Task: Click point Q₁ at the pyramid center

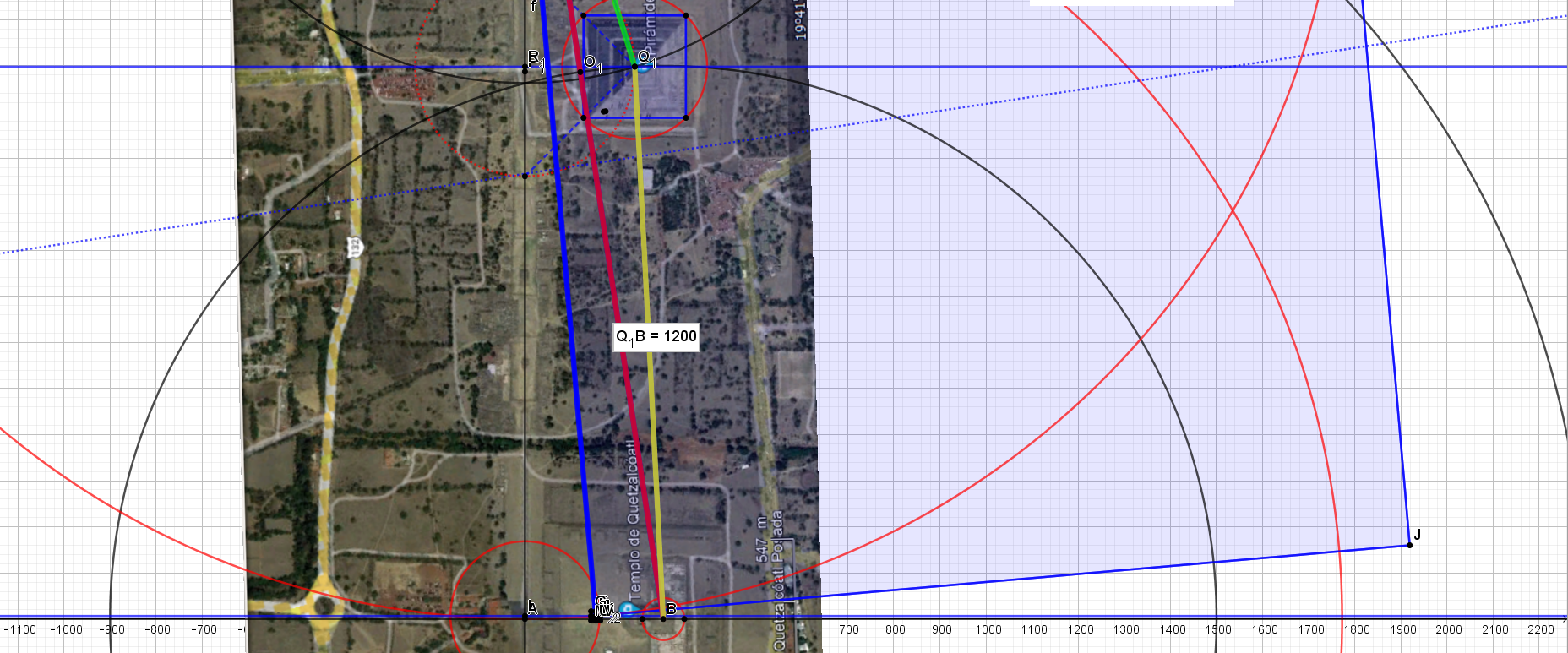Action: click(x=635, y=66)
